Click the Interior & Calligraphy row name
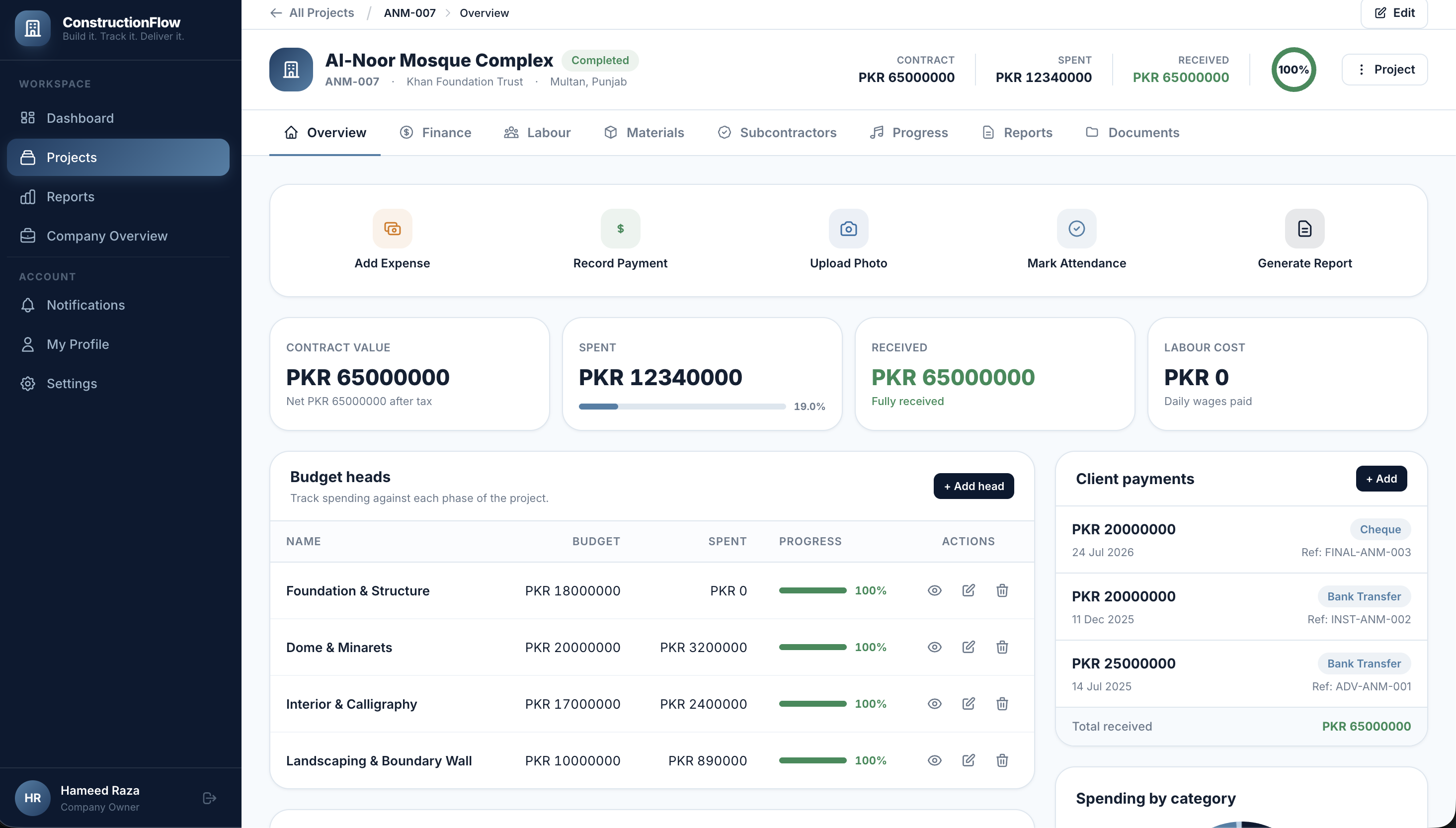 point(351,703)
